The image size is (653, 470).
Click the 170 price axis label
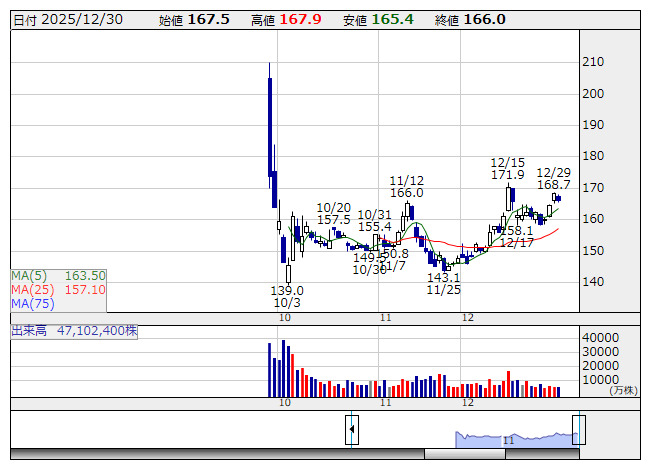593,188
